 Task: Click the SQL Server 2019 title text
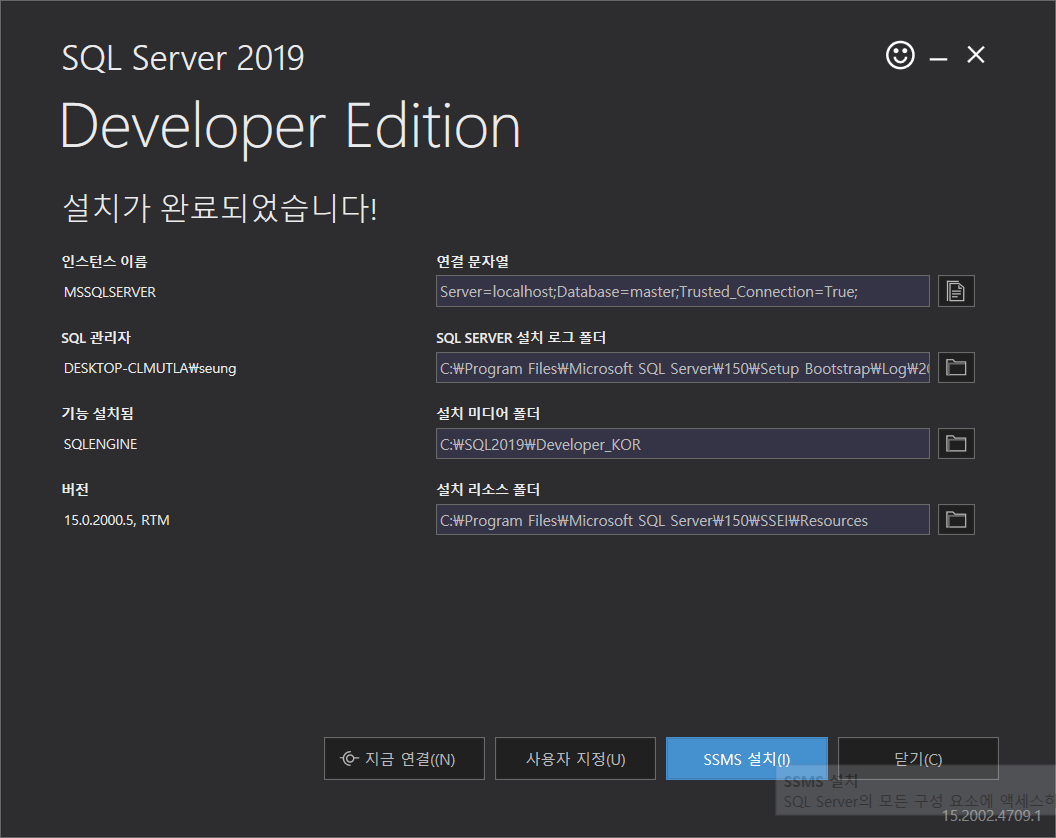pos(183,58)
